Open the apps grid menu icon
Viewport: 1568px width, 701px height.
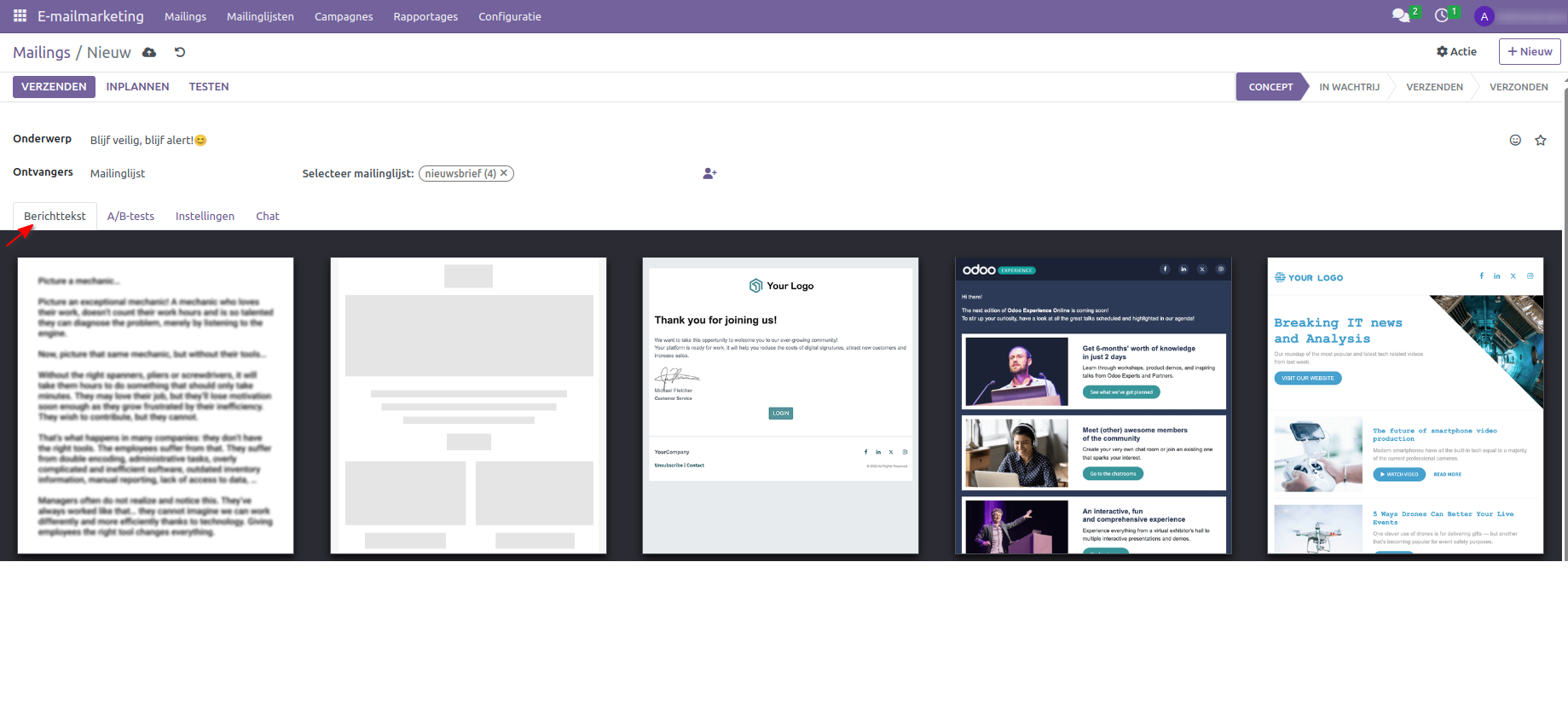click(20, 16)
